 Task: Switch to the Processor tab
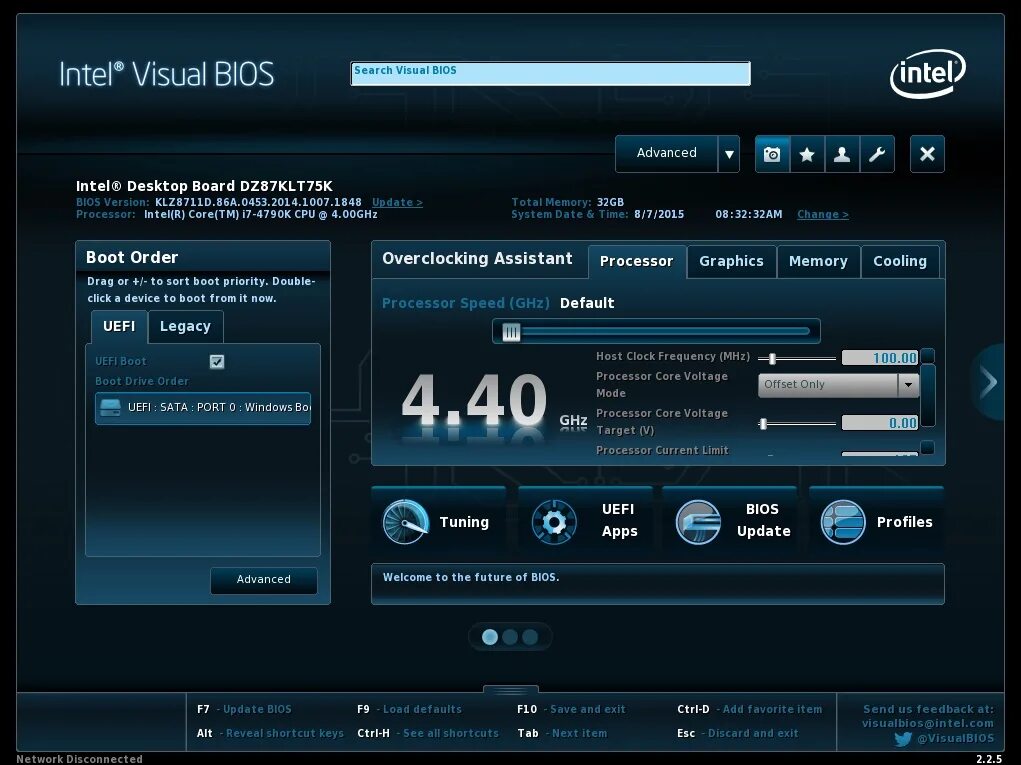coord(636,262)
